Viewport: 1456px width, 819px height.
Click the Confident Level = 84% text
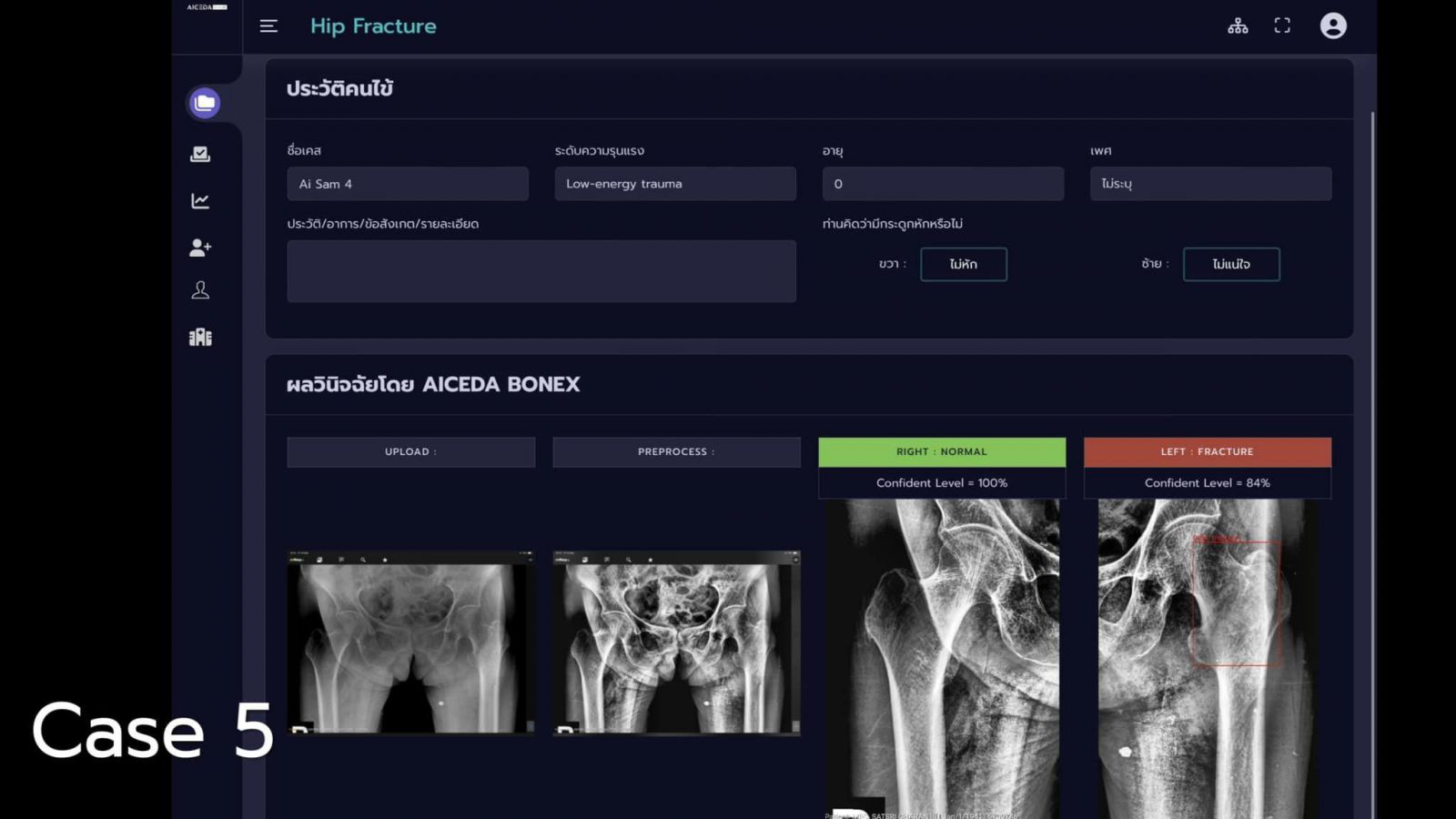1208,483
